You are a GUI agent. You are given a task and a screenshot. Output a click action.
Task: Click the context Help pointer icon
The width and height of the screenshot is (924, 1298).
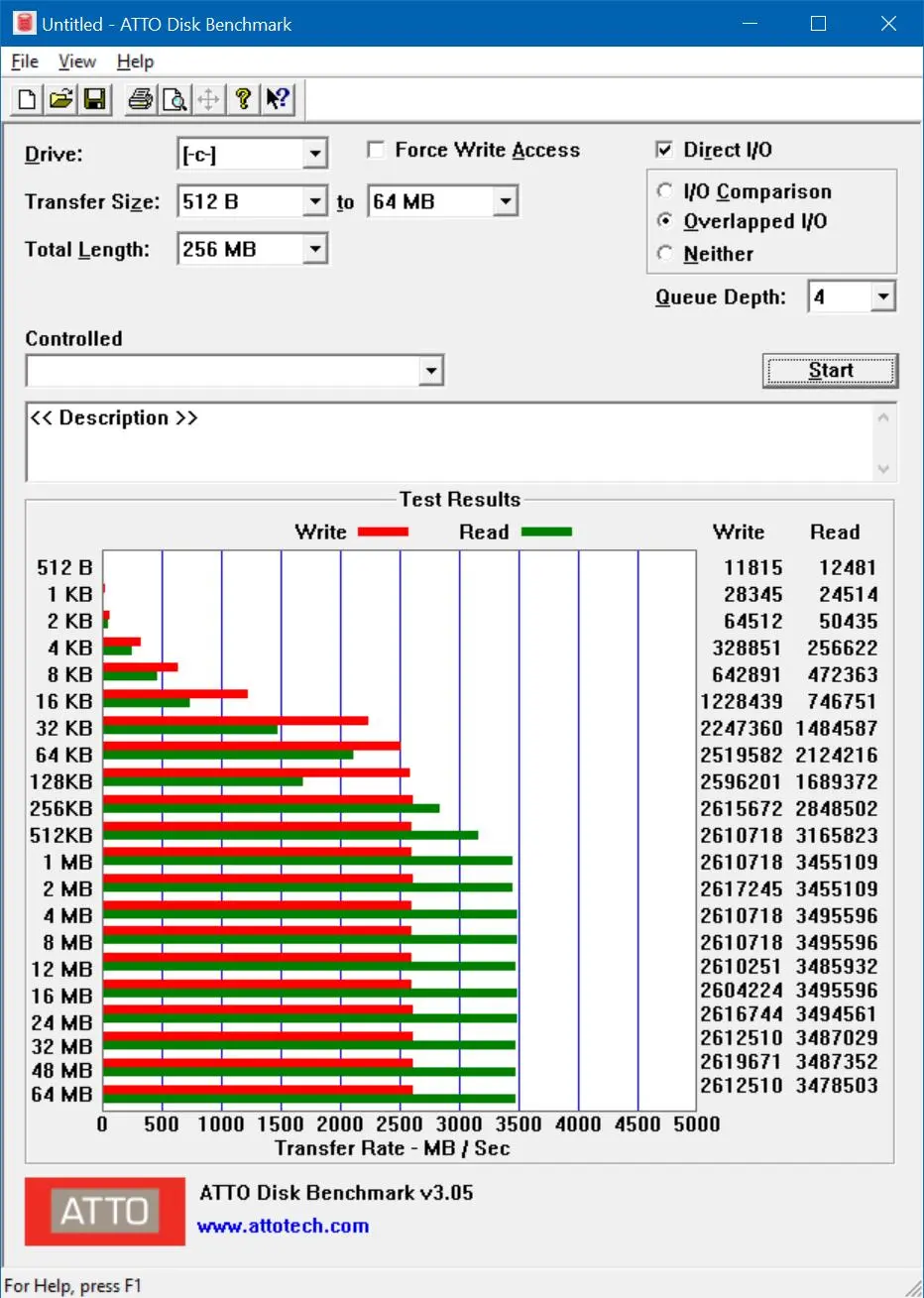[277, 99]
